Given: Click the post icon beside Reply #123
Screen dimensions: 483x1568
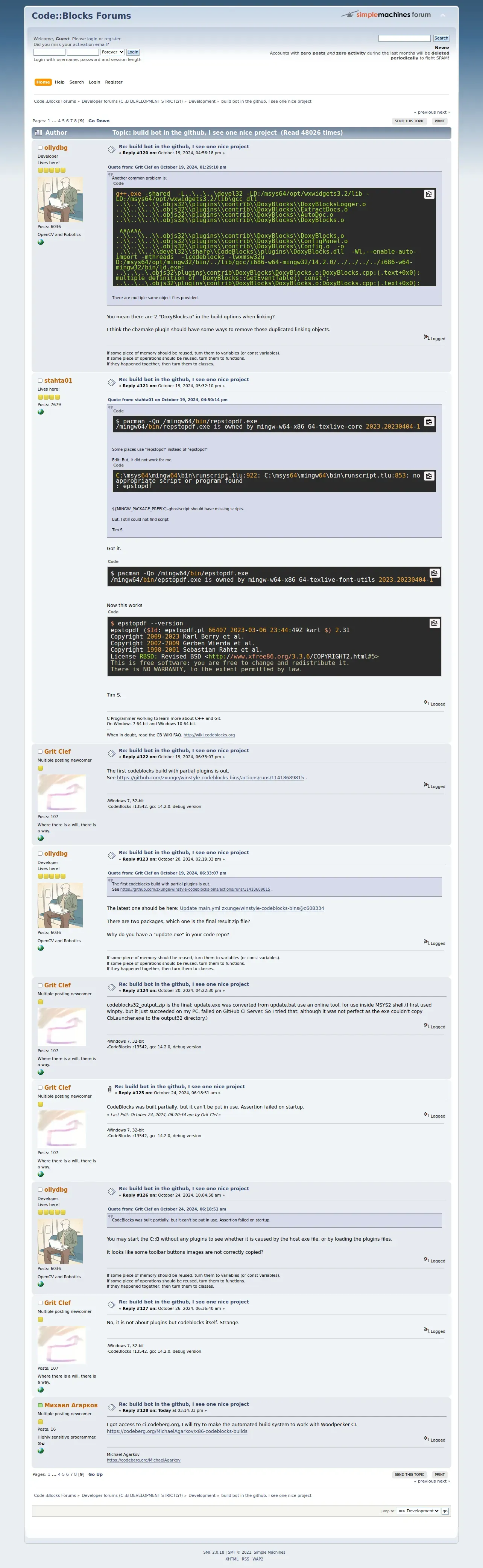Looking at the screenshot, I should 111,856.
